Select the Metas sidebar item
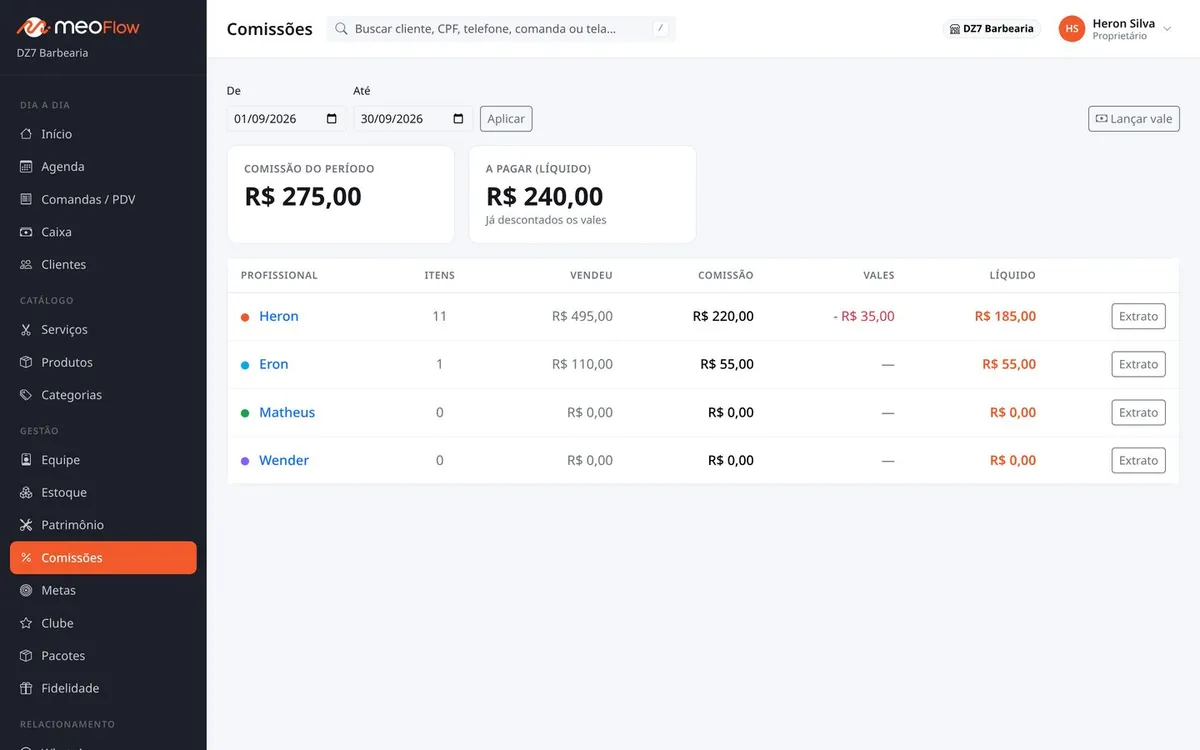Image resolution: width=1200 pixels, height=750 pixels. tap(103, 591)
